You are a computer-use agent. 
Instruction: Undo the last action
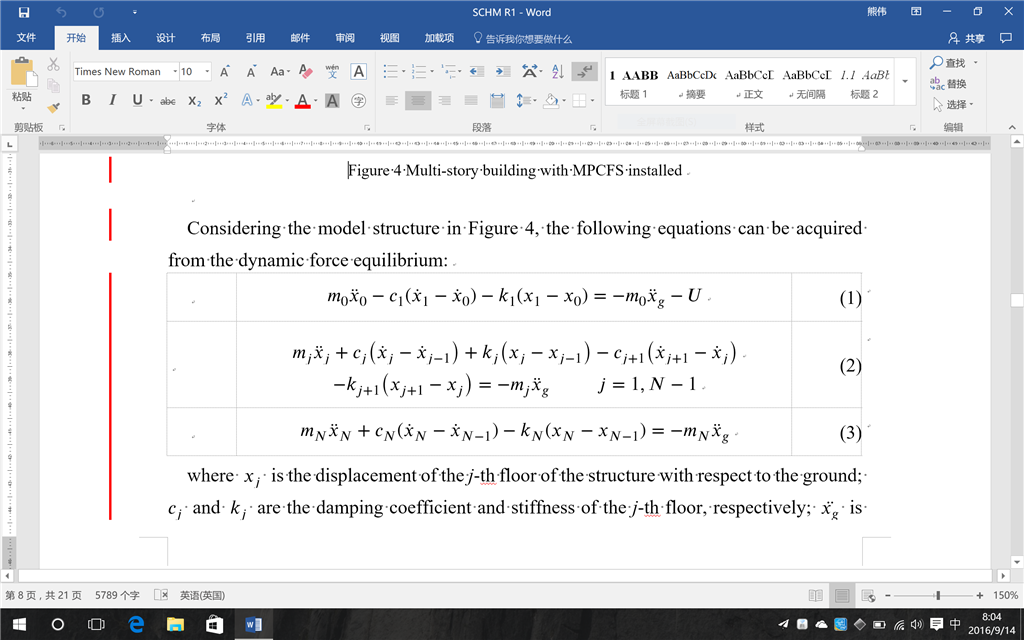pyautogui.click(x=61, y=12)
